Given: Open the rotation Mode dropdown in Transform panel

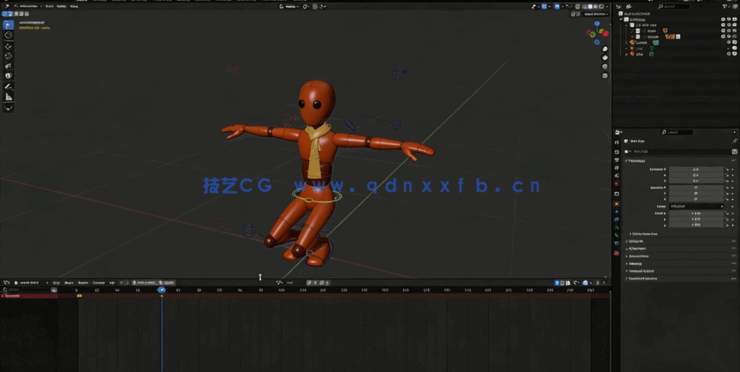Looking at the screenshot, I should (x=696, y=206).
